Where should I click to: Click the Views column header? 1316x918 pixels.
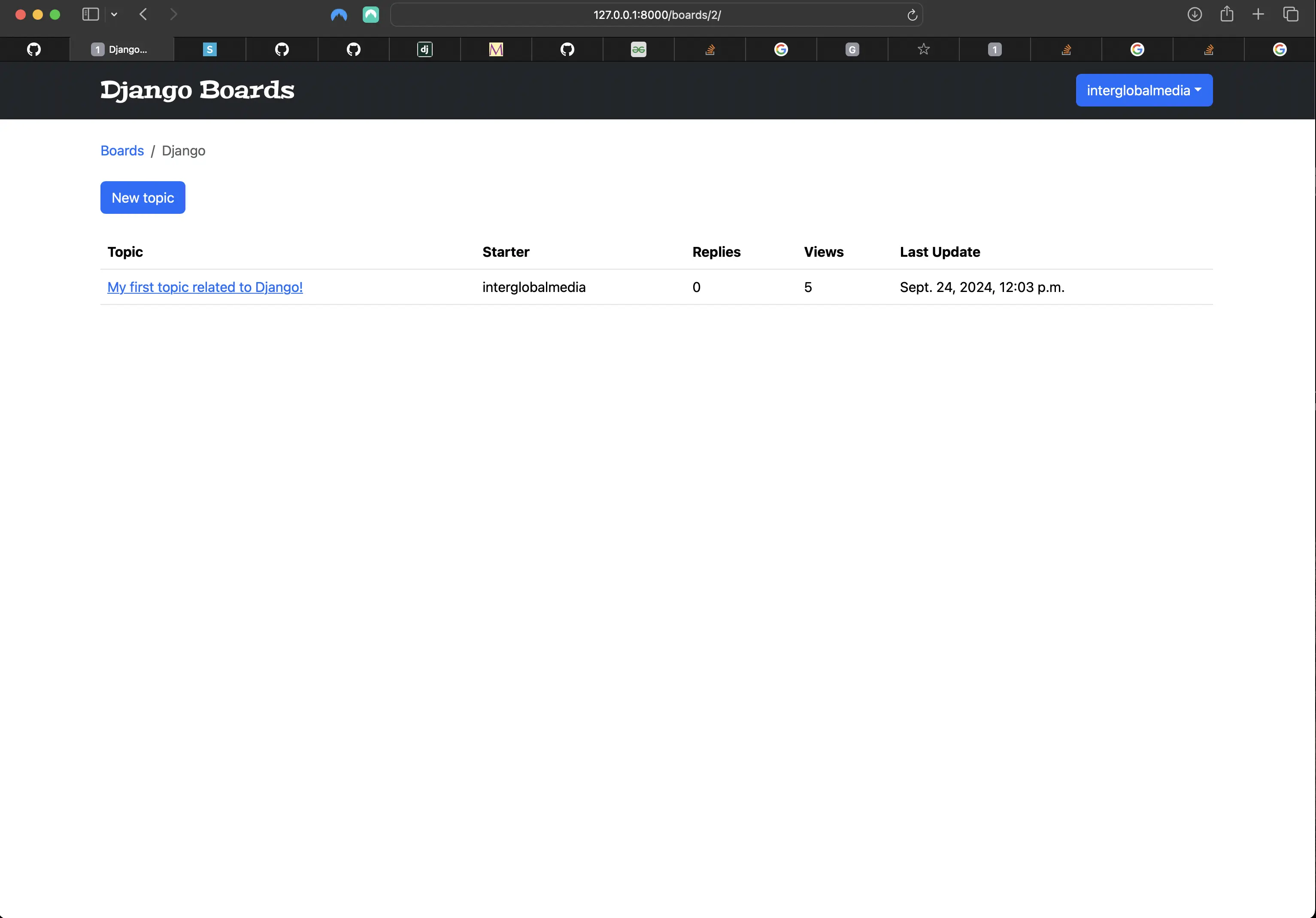(824, 252)
